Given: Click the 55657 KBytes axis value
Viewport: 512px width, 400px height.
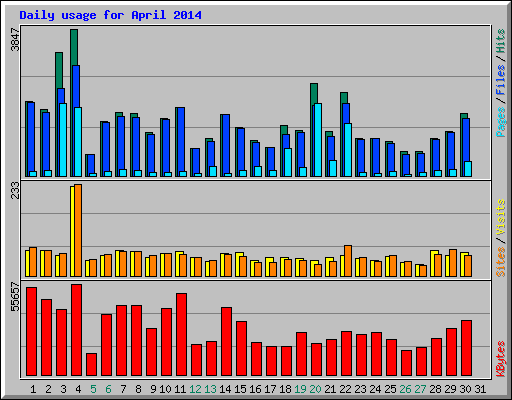Looking at the screenshot, I should (15, 296).
